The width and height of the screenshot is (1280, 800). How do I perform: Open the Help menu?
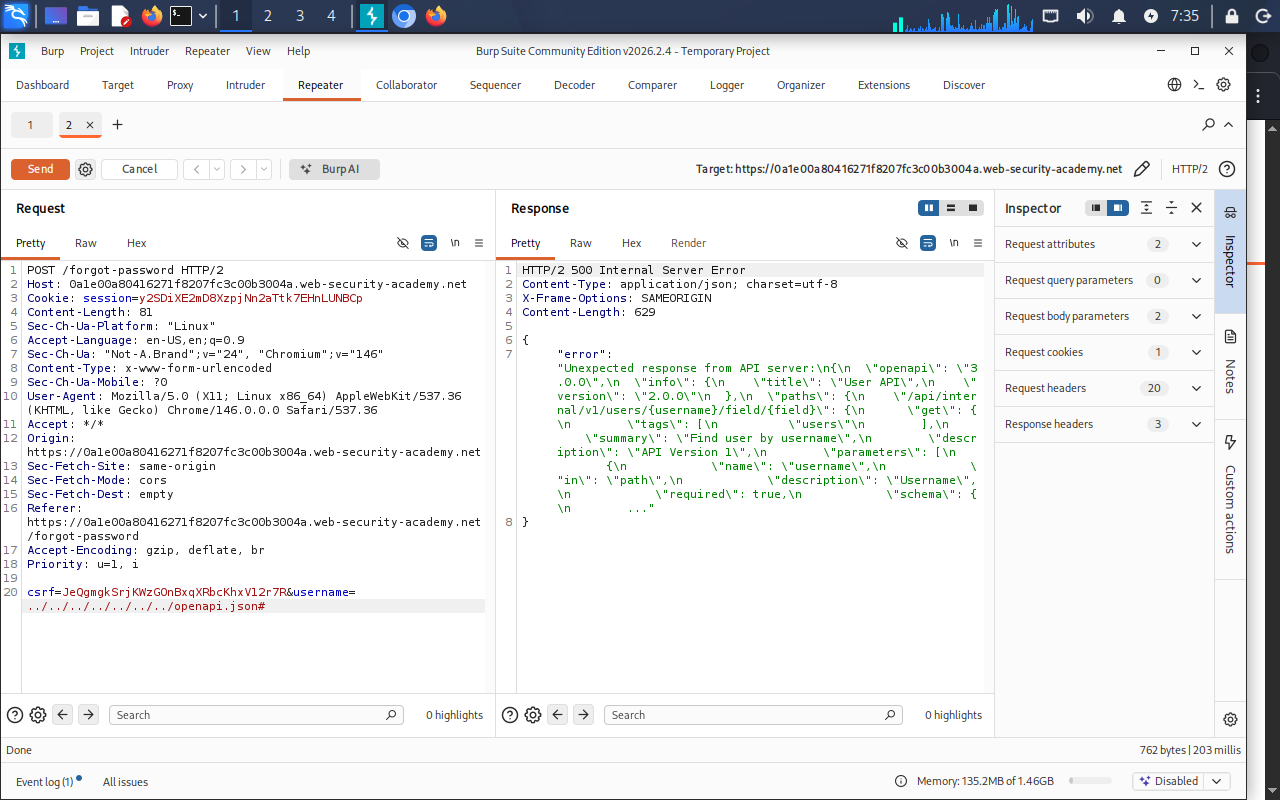pyautogui.click(x=298, y=51)
